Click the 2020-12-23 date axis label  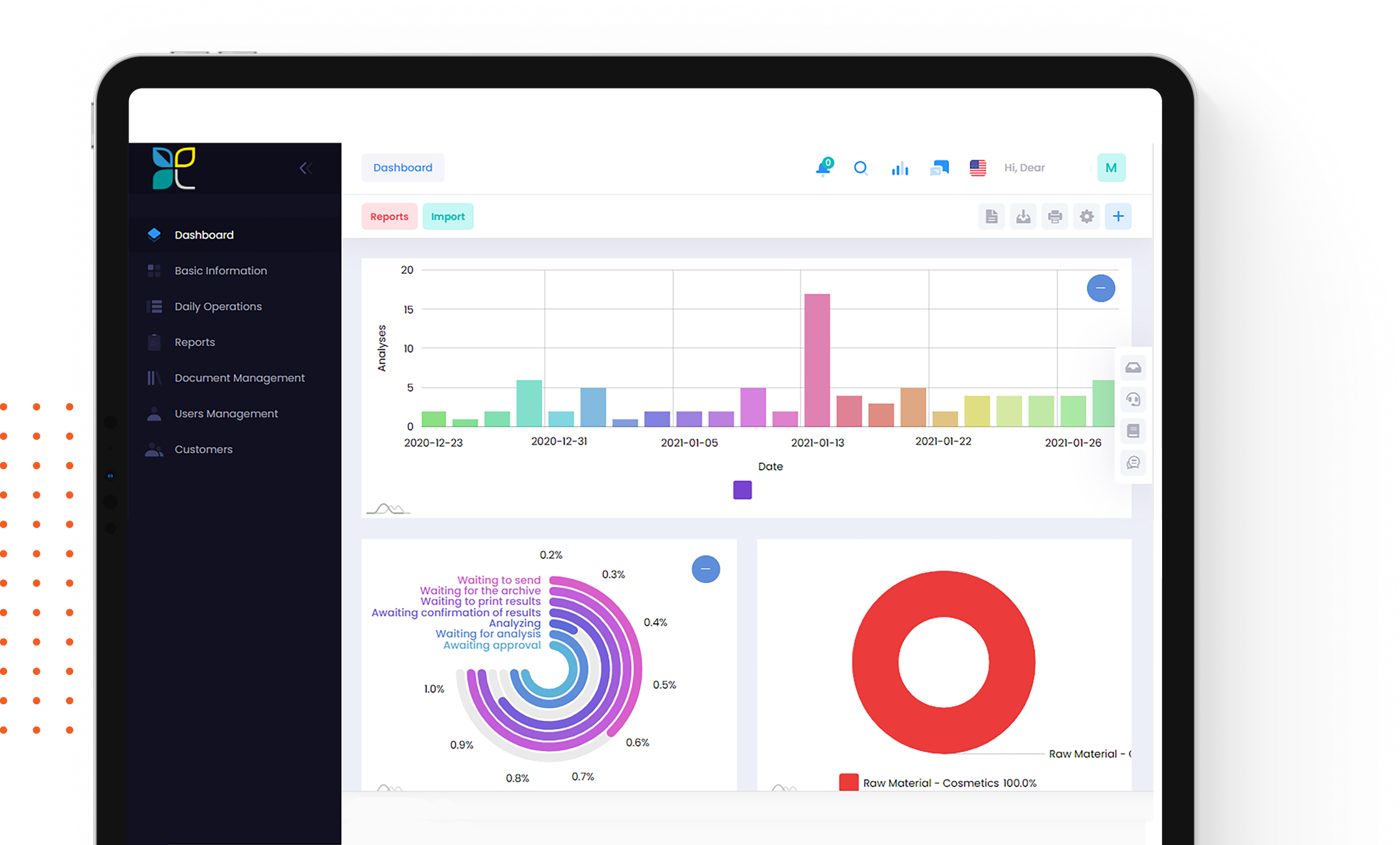click(x=433, y=442)
